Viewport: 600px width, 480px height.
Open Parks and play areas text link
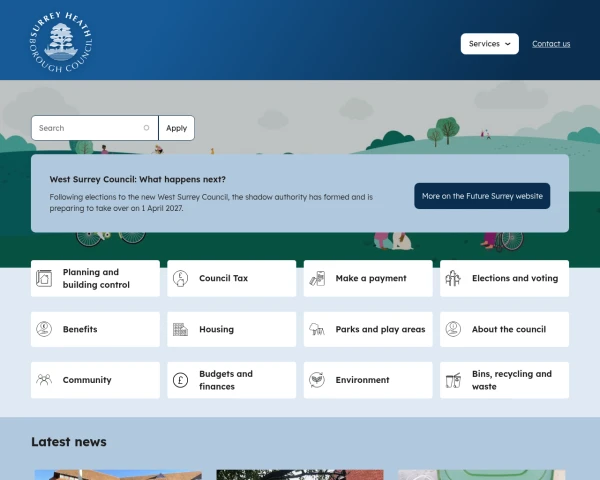[x=380, y=329]
